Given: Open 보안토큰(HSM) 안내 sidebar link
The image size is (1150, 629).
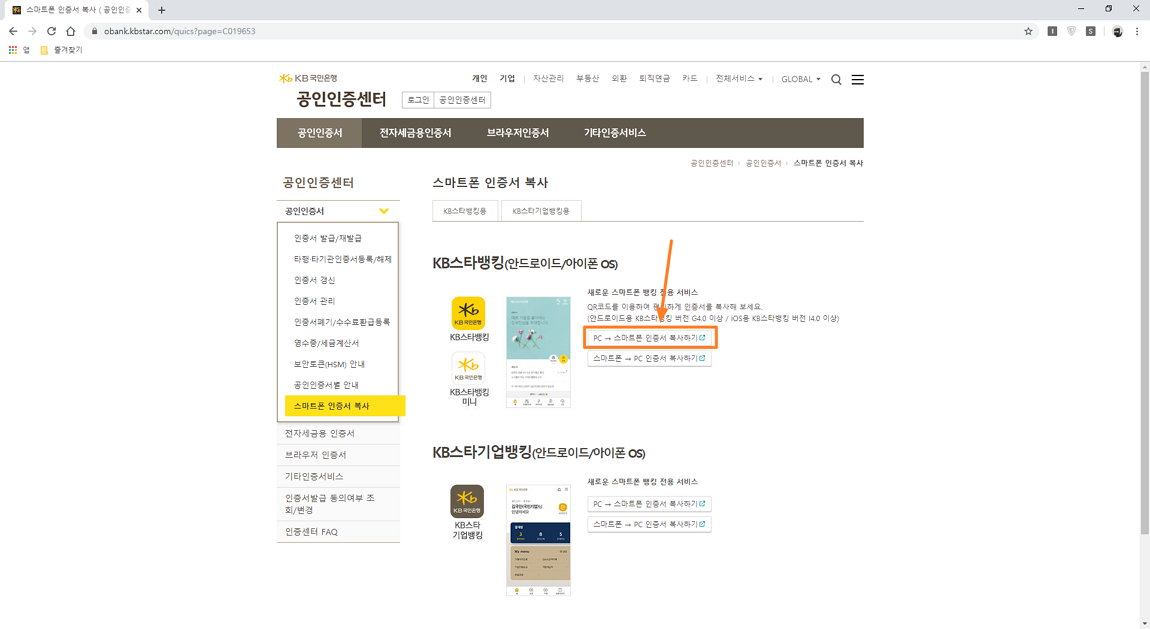Looking at the screenshot, I should coord(329,364).
